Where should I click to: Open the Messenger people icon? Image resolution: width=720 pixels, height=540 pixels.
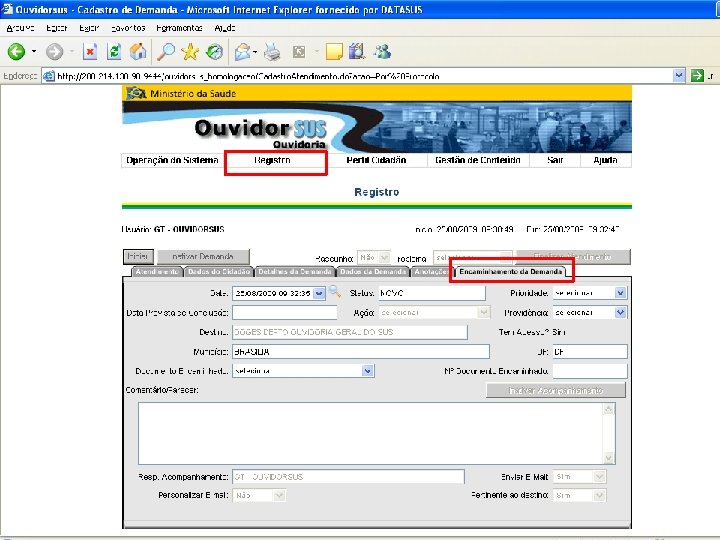pos(382,51)
